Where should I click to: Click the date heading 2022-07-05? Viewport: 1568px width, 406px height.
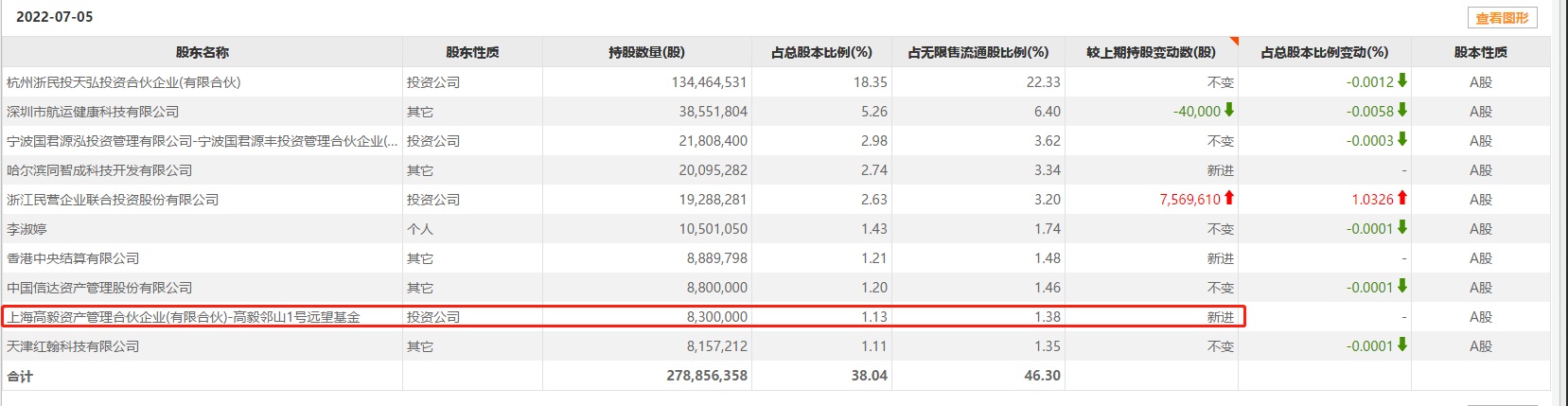pyautogui.click(x=55, y=17)
